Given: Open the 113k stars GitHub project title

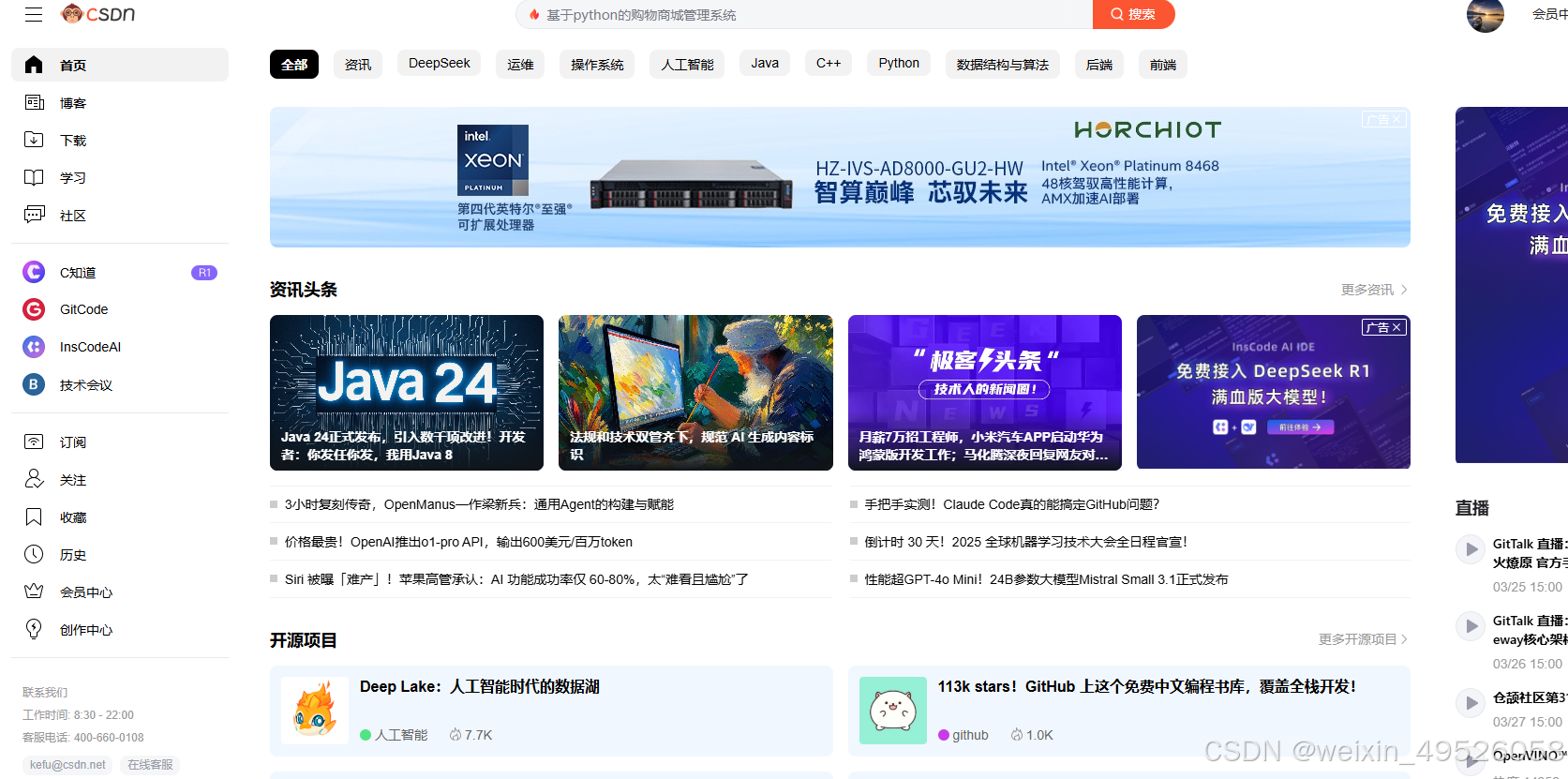Looking at the screenshot, I should (x=1147, y=687).
